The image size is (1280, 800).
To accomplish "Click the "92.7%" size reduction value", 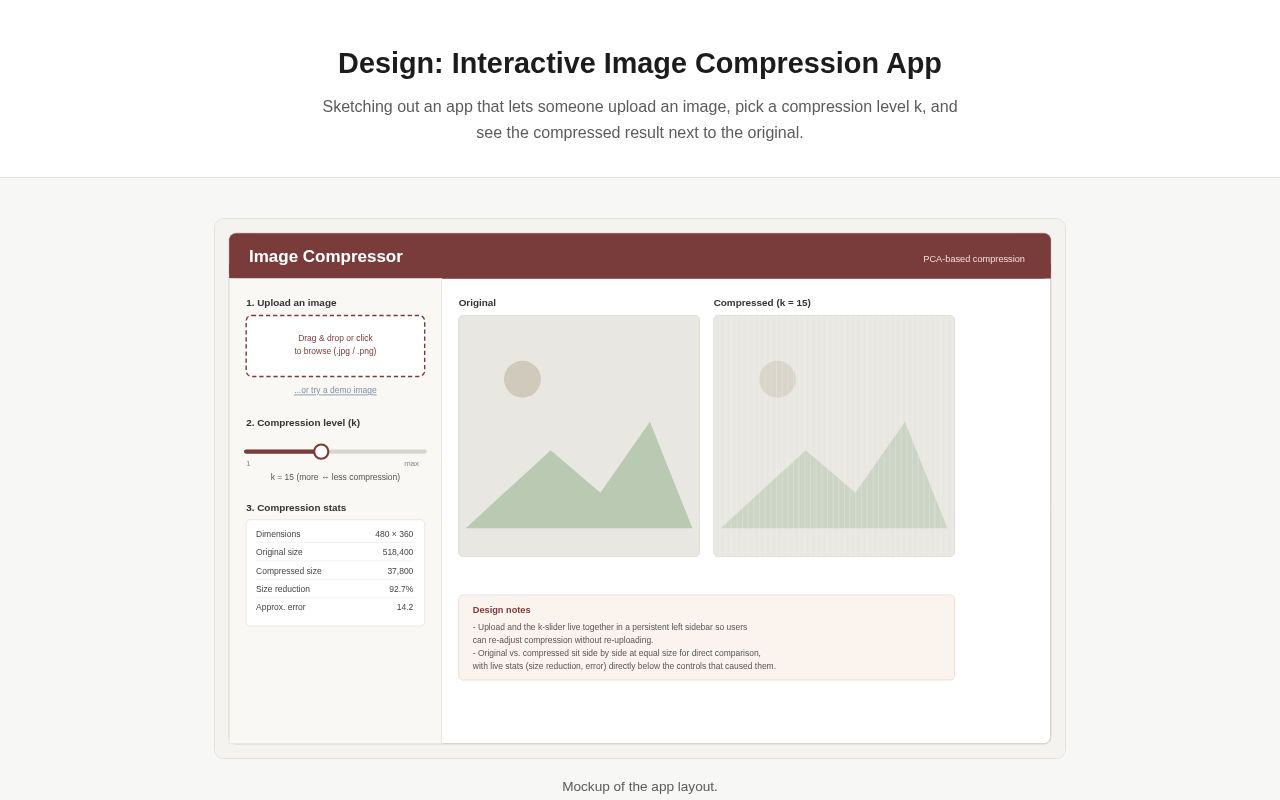I will tap(401, 589).
